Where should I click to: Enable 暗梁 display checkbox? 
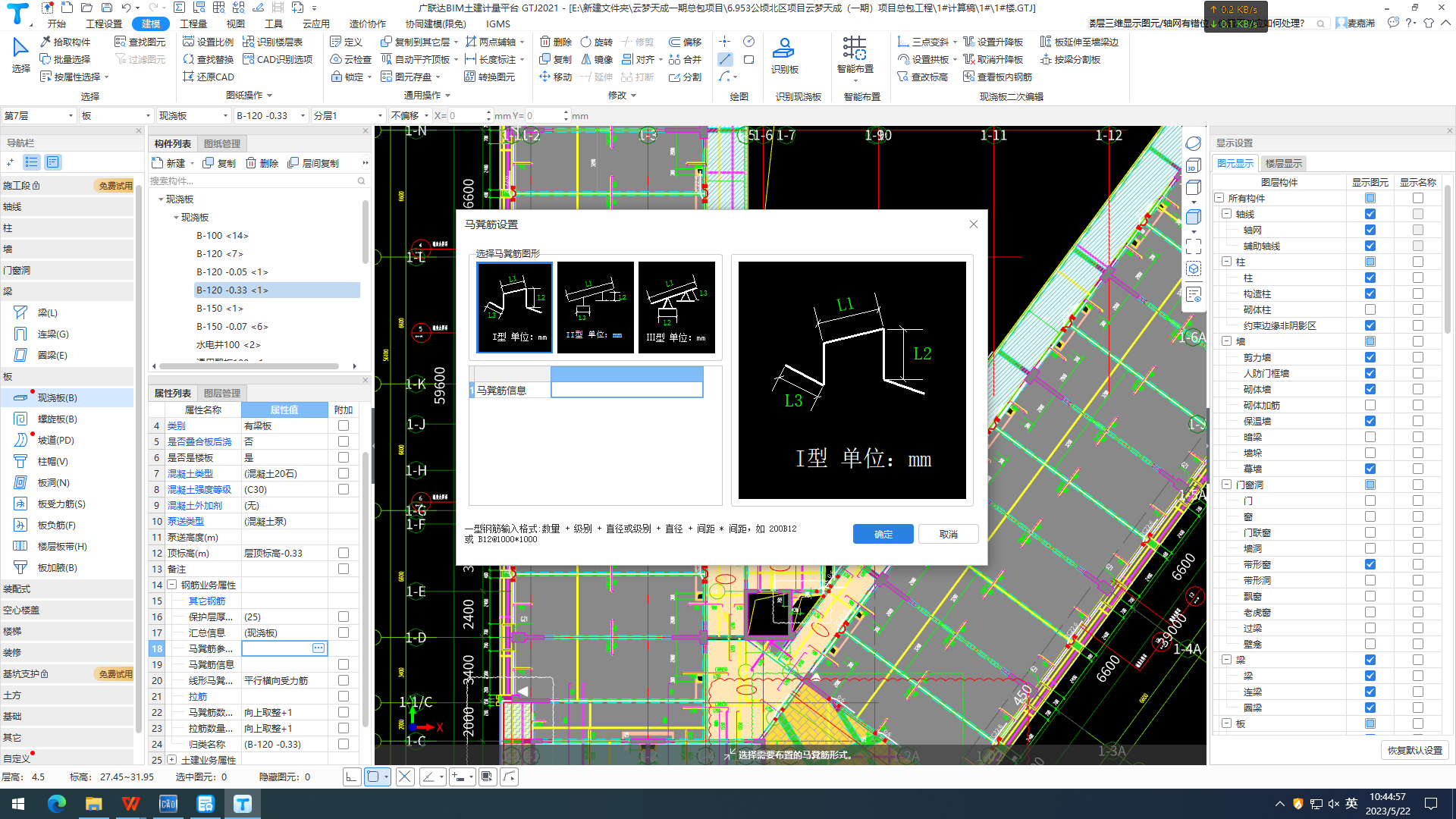coord(1370,437)
